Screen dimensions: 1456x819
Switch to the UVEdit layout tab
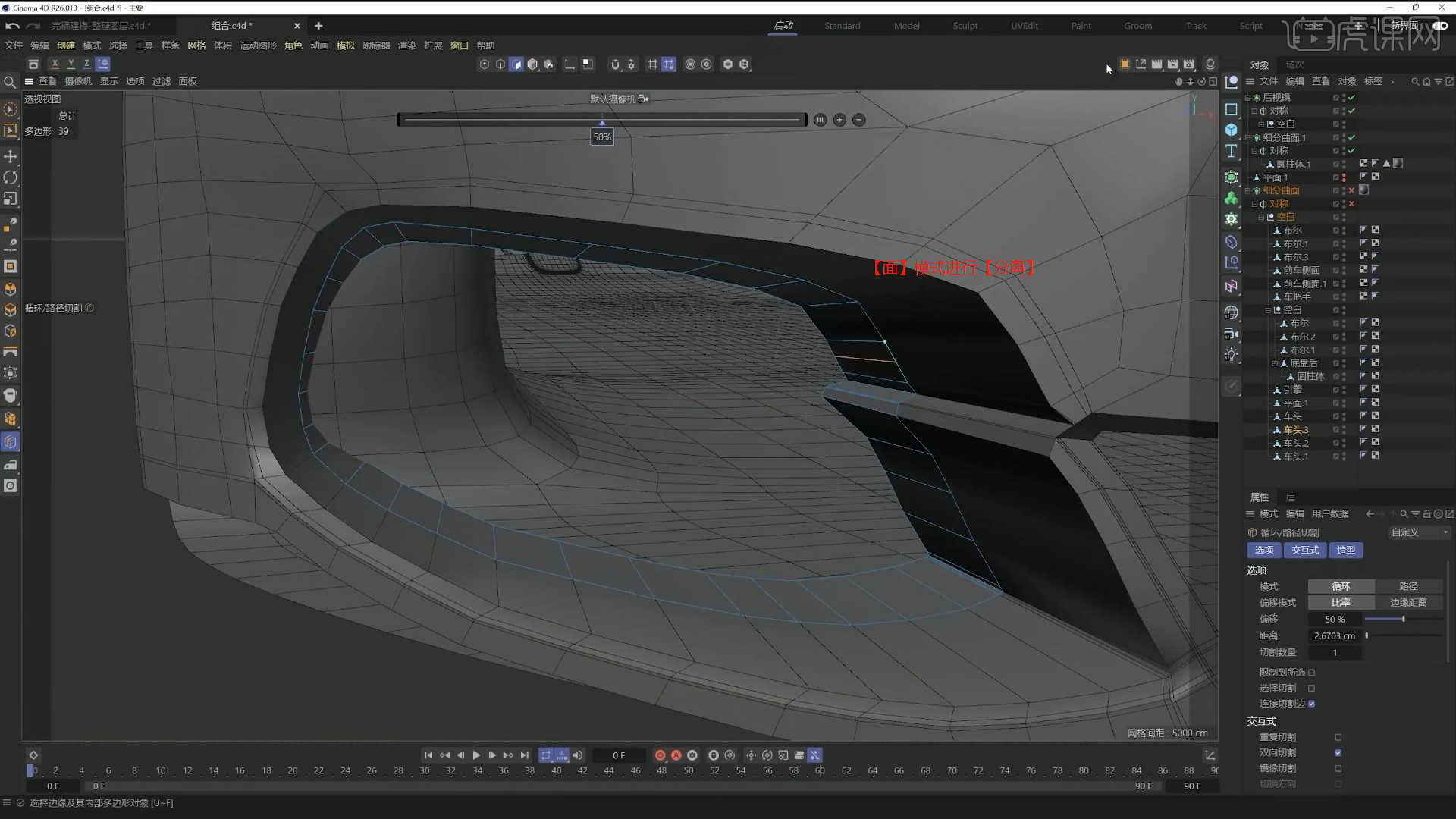[x=1024, y=26]
